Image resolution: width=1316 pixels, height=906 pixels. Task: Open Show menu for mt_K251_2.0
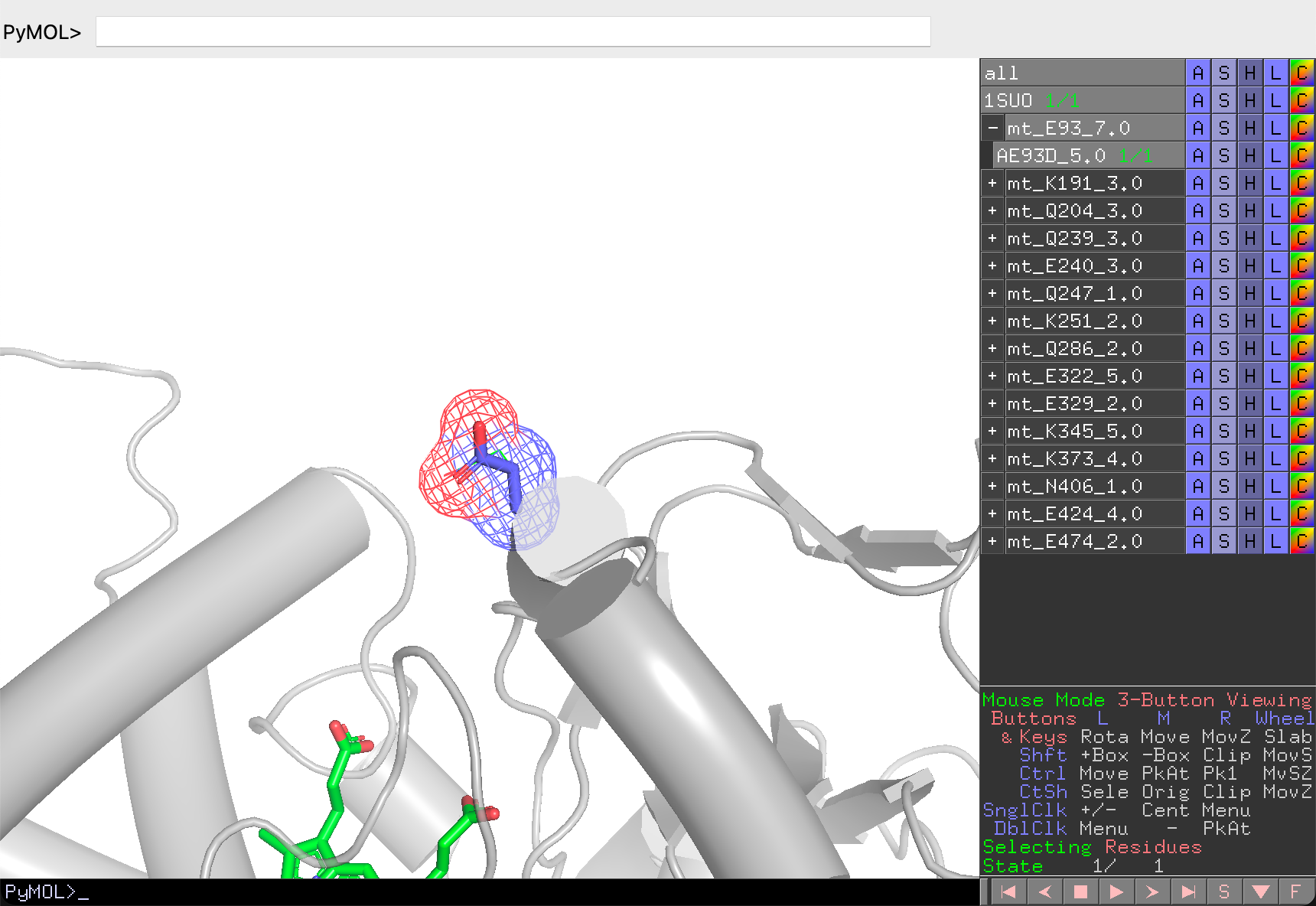point(1224,321)
